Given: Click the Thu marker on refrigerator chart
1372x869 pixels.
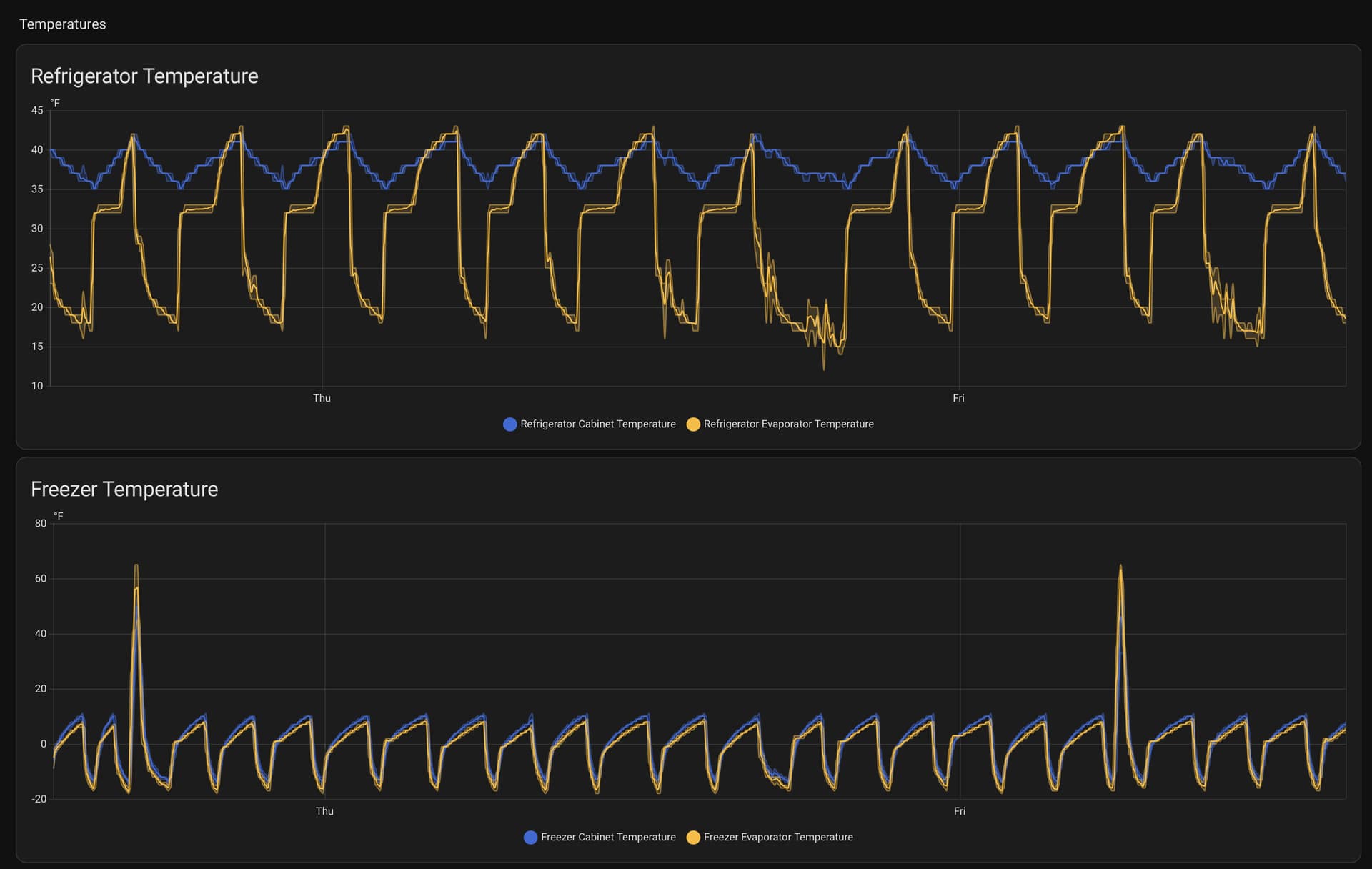Looking at the screenshot, I should point(322,398).
